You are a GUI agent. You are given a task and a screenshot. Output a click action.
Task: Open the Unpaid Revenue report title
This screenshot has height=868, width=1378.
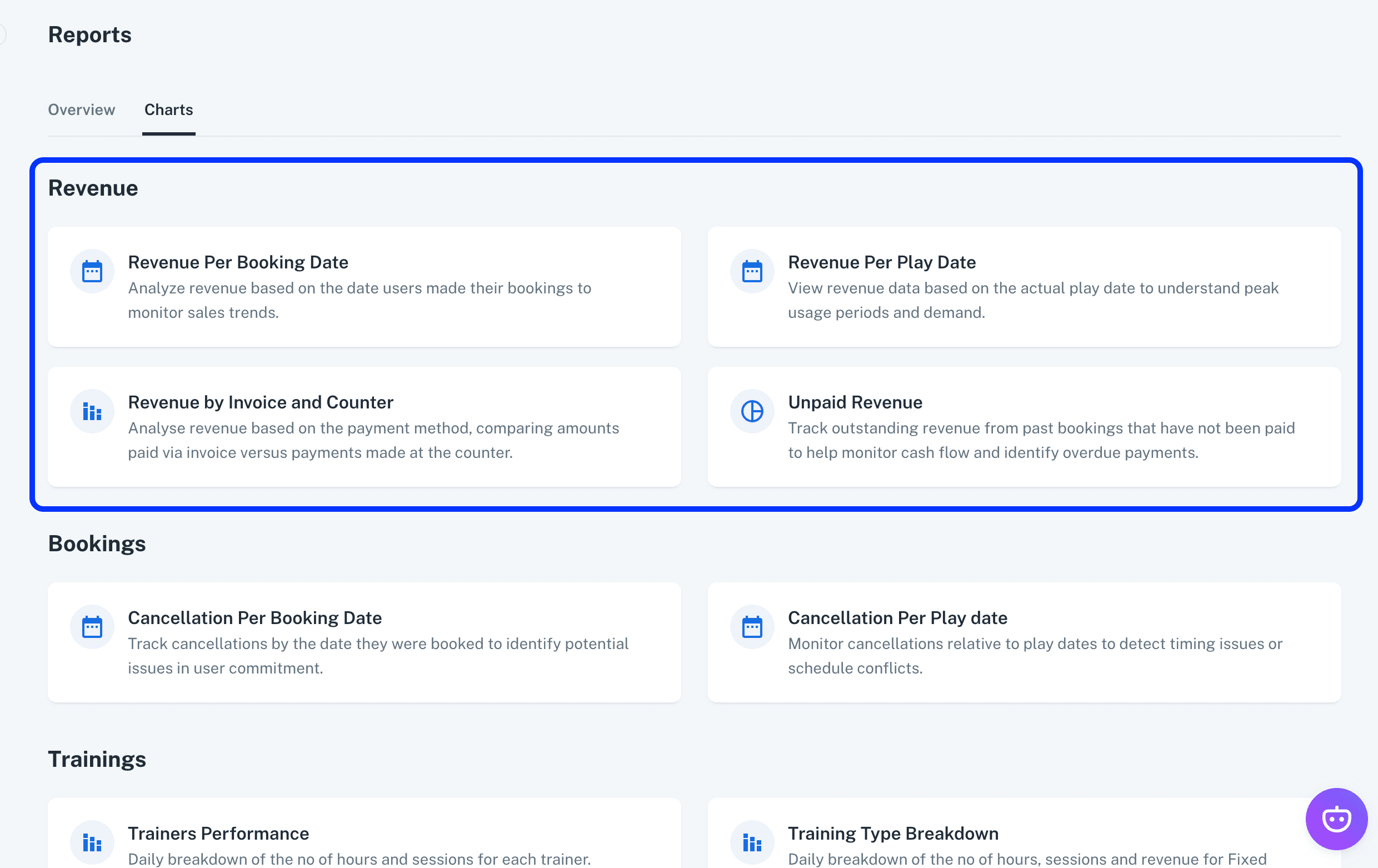tap(855, 402)
